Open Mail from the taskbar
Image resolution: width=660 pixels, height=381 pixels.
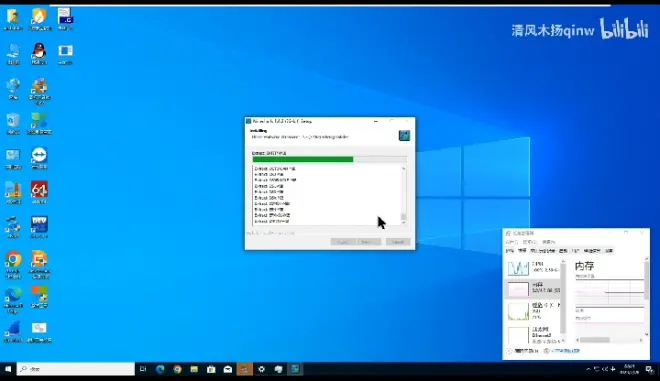point(228,369)
